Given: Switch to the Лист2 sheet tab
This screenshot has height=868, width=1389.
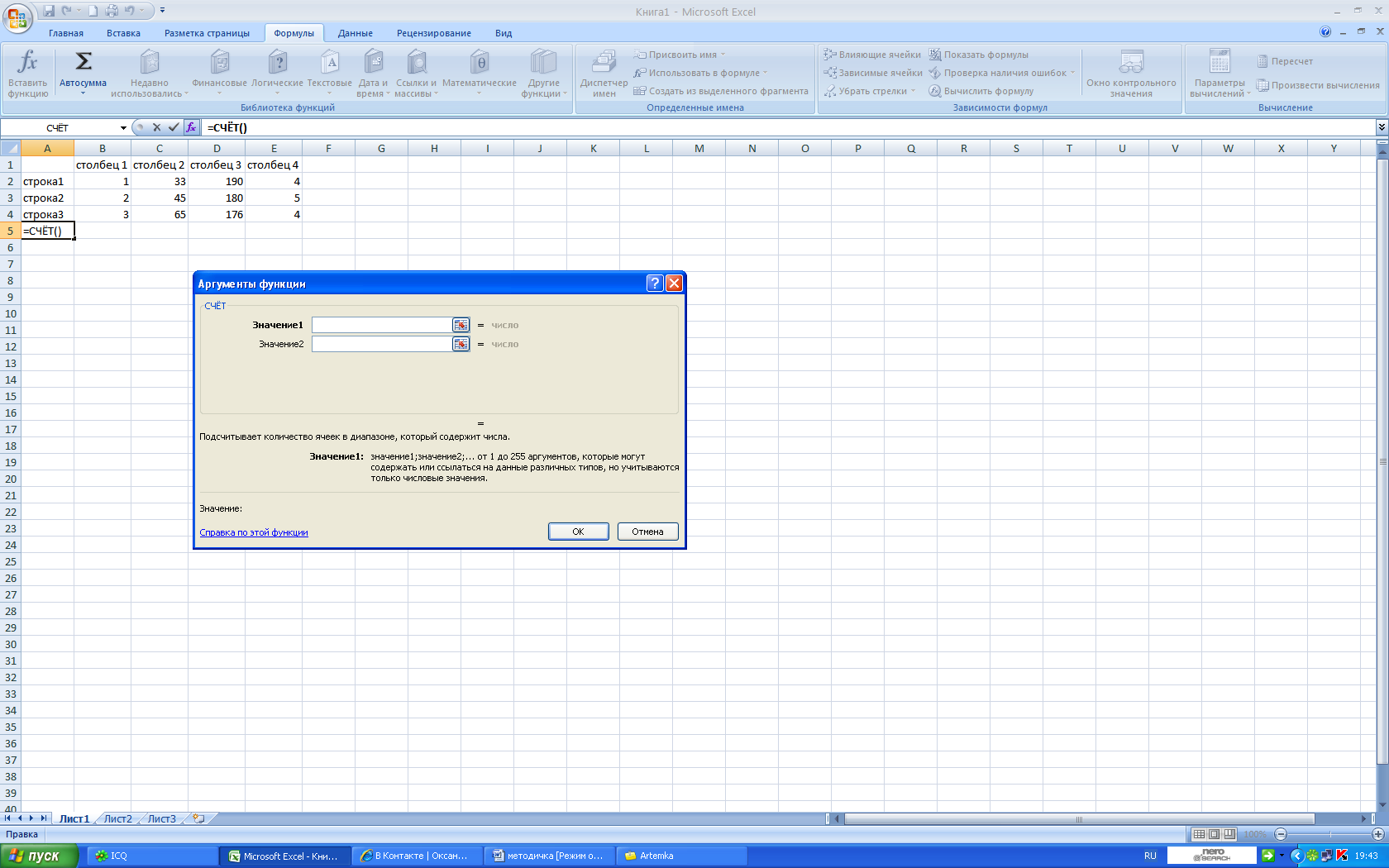Looking at the screenshot, I should pyautogui.click(x=117, y=818).
